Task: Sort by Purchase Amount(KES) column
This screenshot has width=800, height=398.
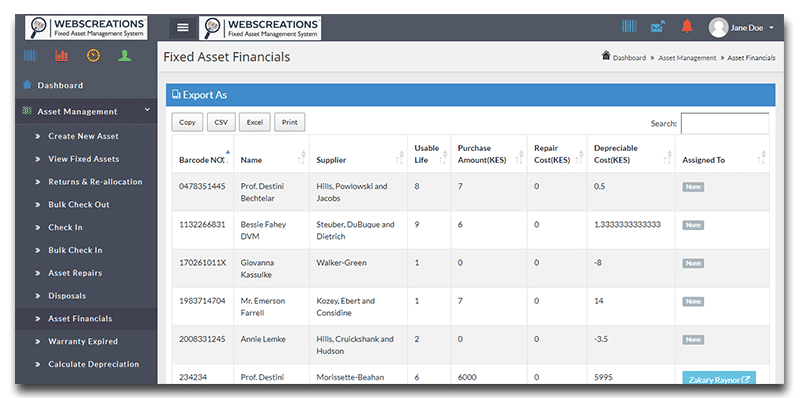Action: pos(489,154)
